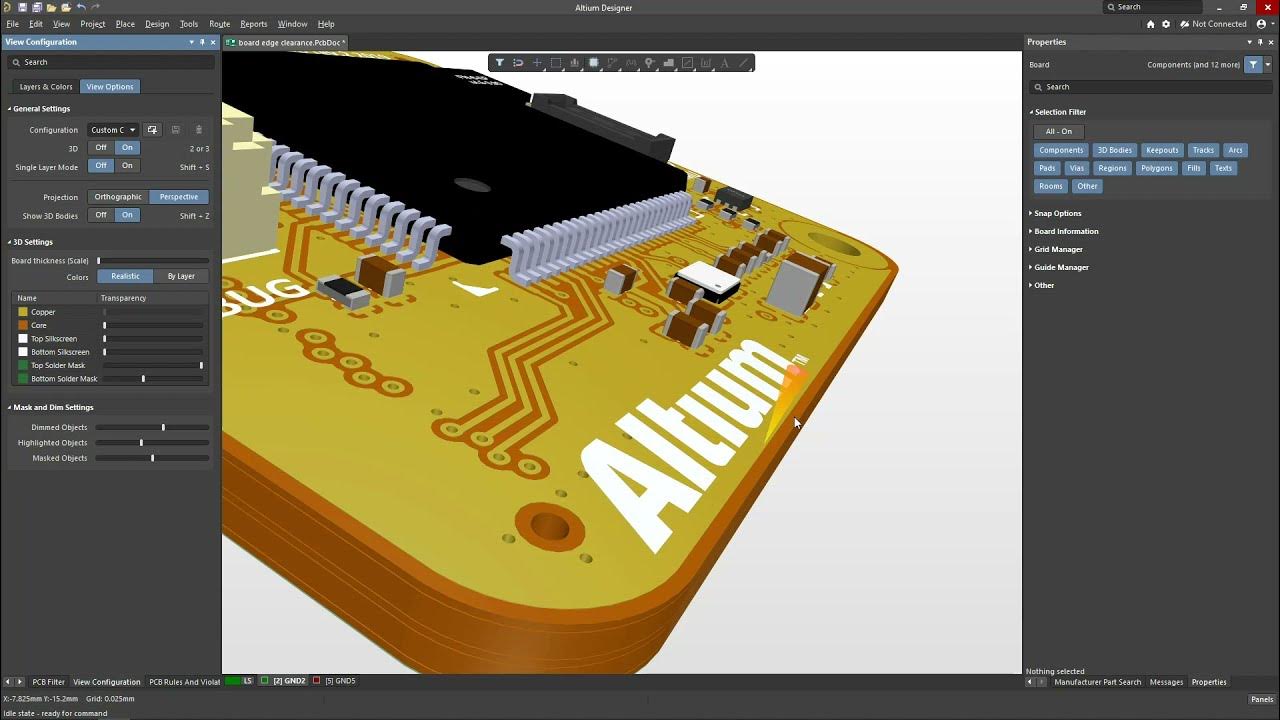Open the Configuration dropdown
This screenshot has height=720, width=1280.
click(x=113, y=130)
